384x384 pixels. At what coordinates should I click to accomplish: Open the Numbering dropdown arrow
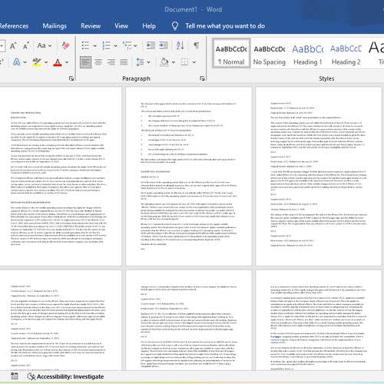[x=115, y=46]
